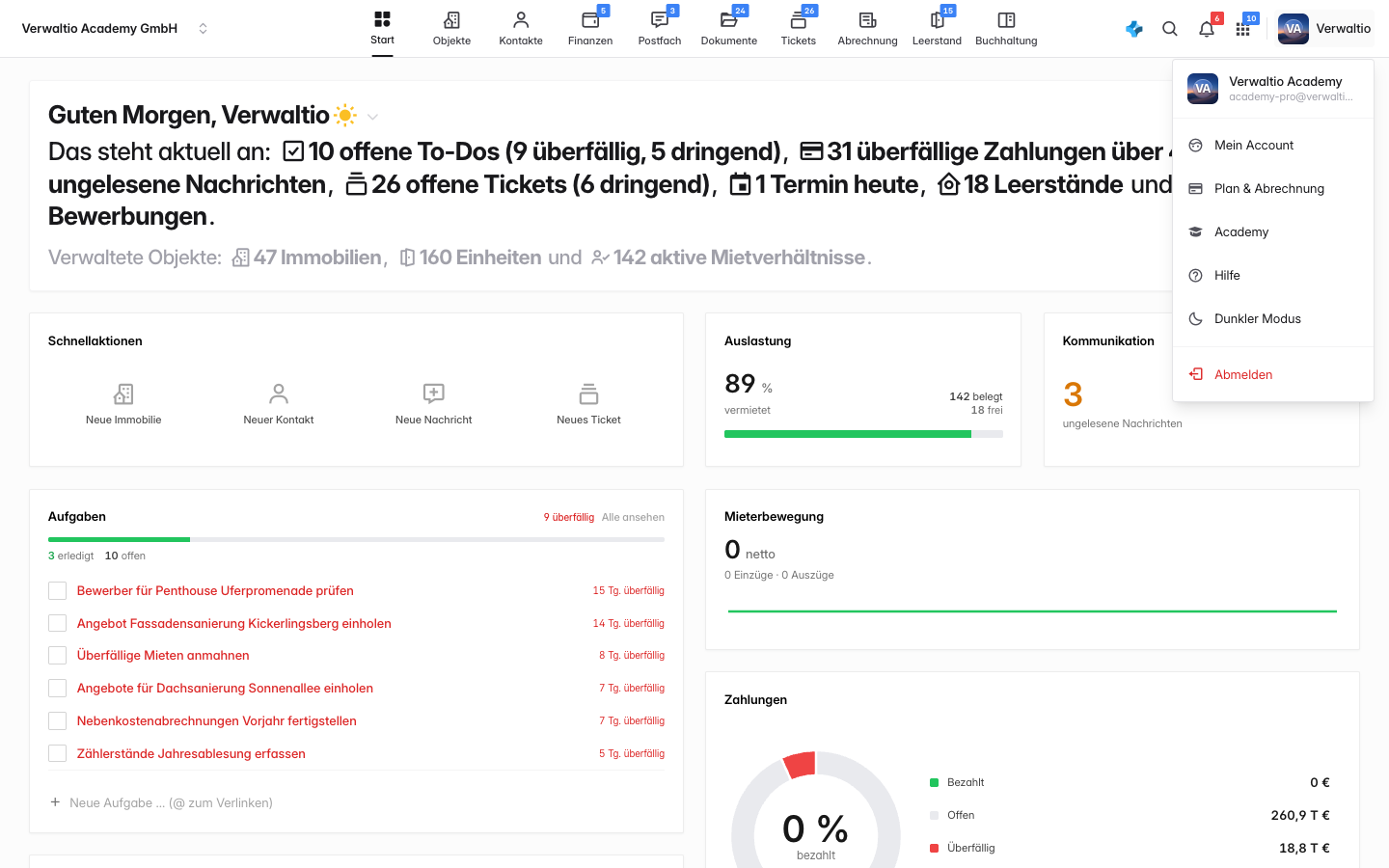Click the search magnifier icon
Screen dimensions: 1389x868
(x=1170, y=29)
